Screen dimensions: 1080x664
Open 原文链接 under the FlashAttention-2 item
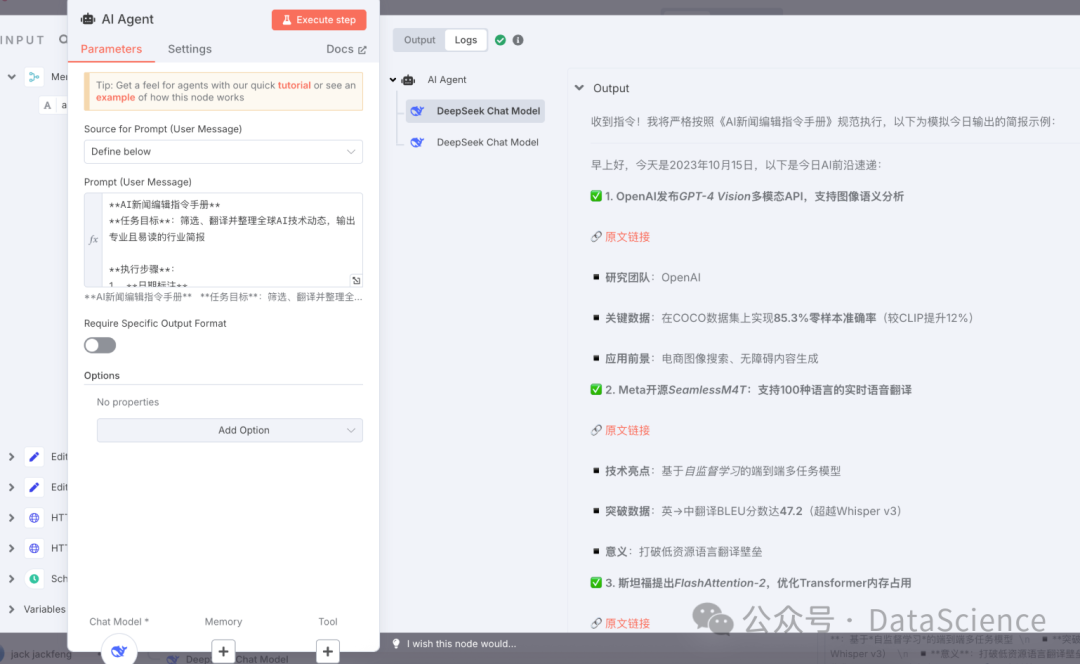point(627,623)
